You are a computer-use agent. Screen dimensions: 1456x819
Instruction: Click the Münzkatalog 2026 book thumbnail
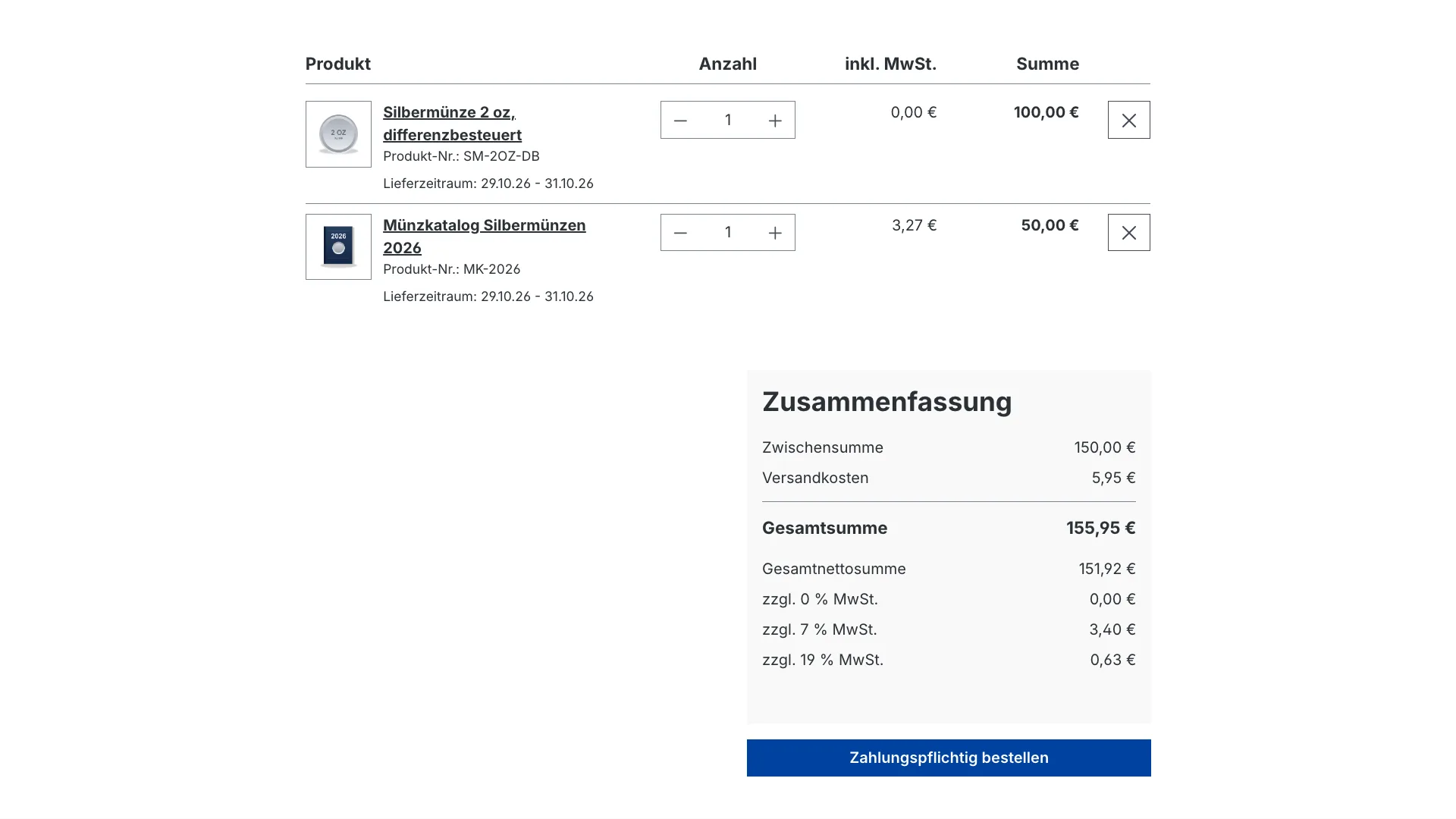338,246
